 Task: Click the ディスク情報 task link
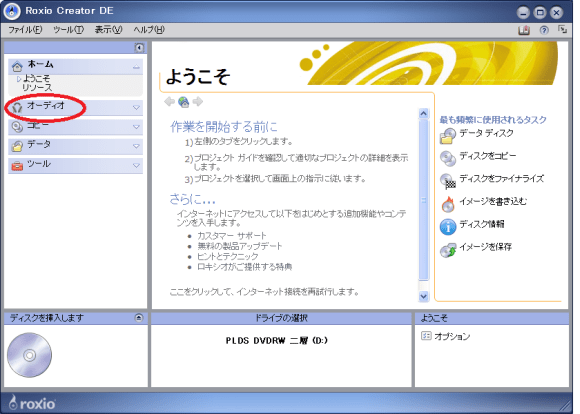(482, 224)
